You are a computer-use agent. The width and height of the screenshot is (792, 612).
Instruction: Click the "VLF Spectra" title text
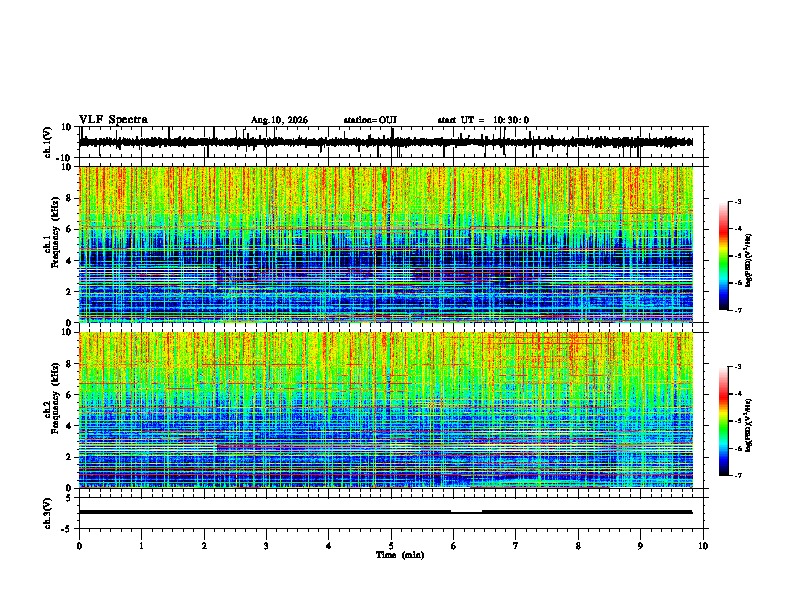pyautogui.click(x=113, y=120)
